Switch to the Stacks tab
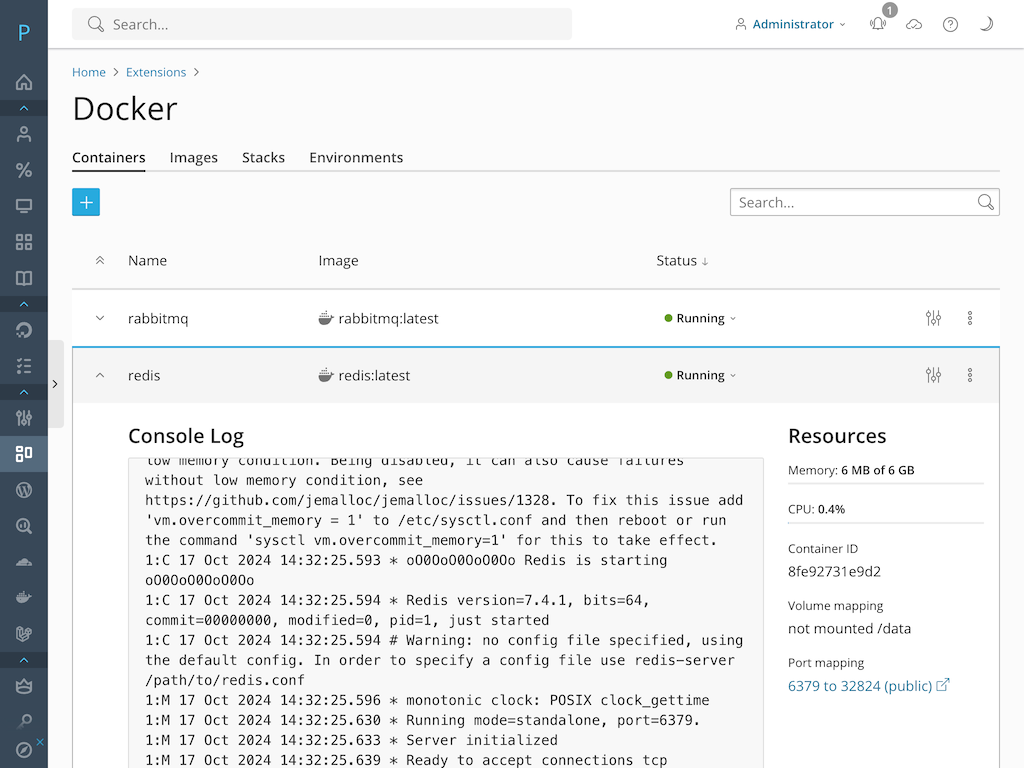The height and width of the screenshot is (768, 1024). point(263,157)
